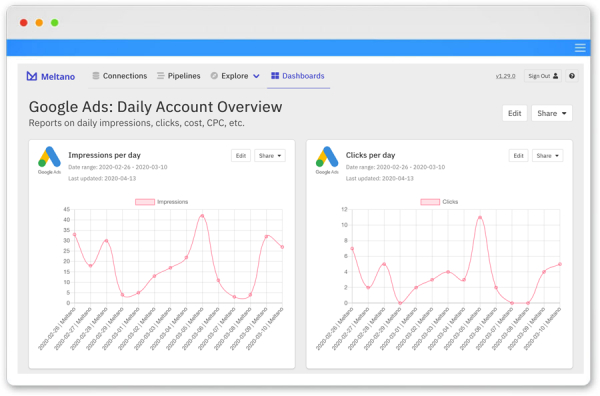This screenshot has width=600, height=396.
Task: Click the Google Ads: Daily Account Overview heading
Action: (x=155, y=107)
